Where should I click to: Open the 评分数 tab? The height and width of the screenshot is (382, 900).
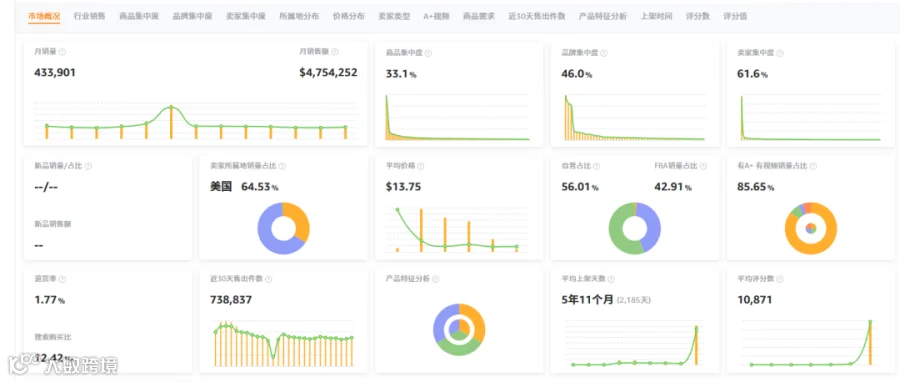pos(697,17)
